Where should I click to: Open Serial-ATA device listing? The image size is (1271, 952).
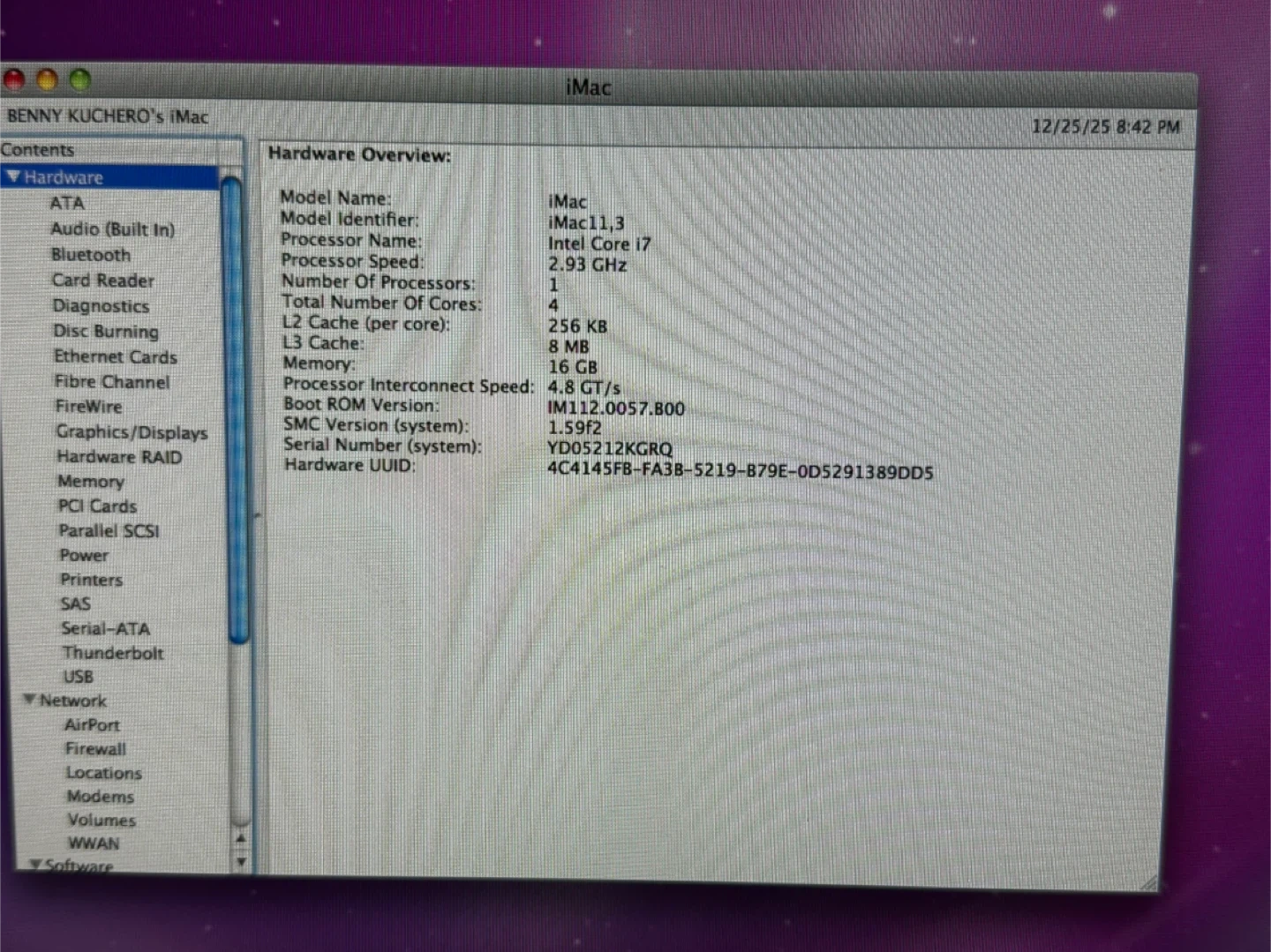(105, 629)
